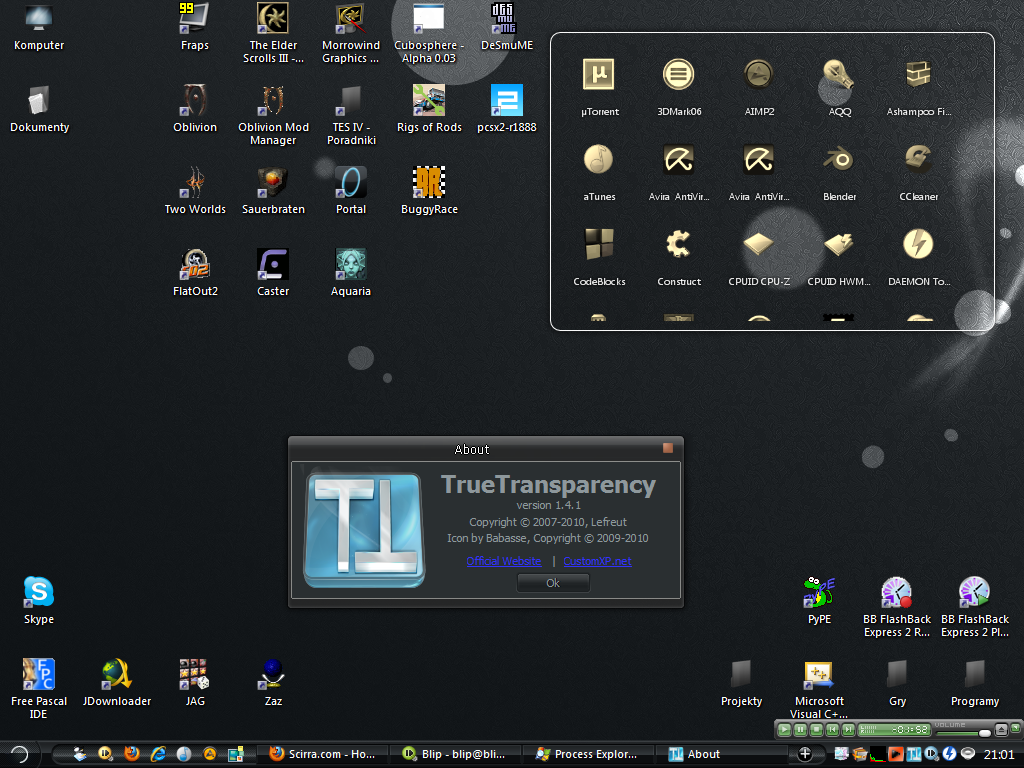Click the volume slider in media widget

[962, 732]
